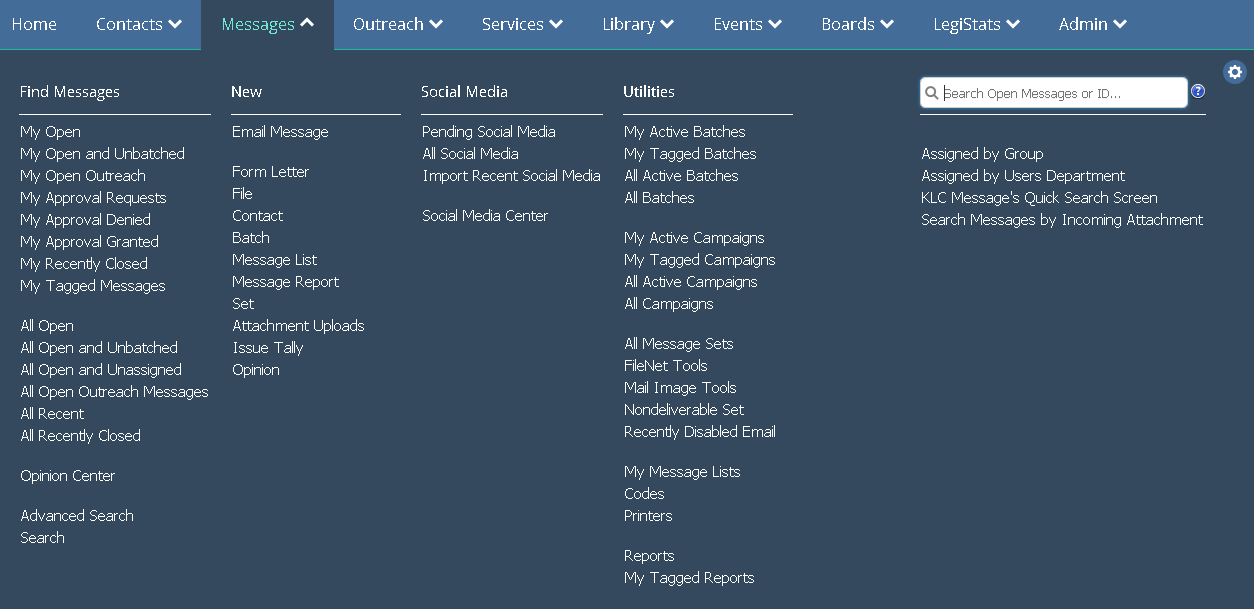The image size is (1254, 609).
Task: Expand the Contacts dropdown
Action: point(138,24)
